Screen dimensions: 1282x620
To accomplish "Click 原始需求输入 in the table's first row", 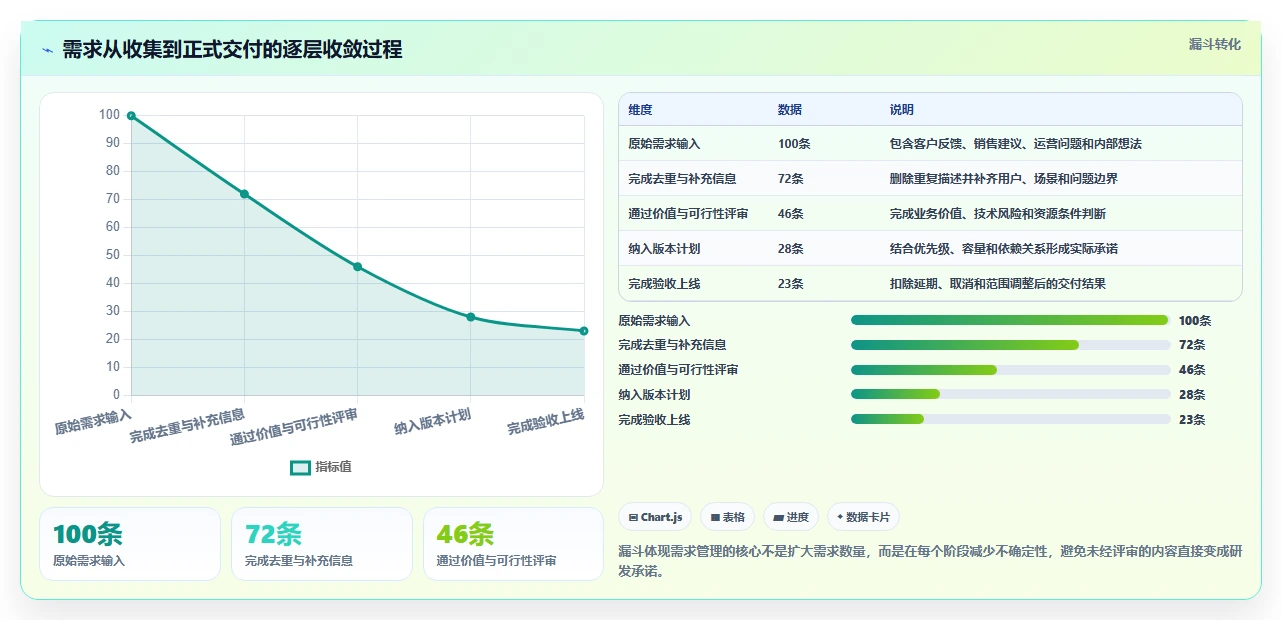I will pos(664,144).
